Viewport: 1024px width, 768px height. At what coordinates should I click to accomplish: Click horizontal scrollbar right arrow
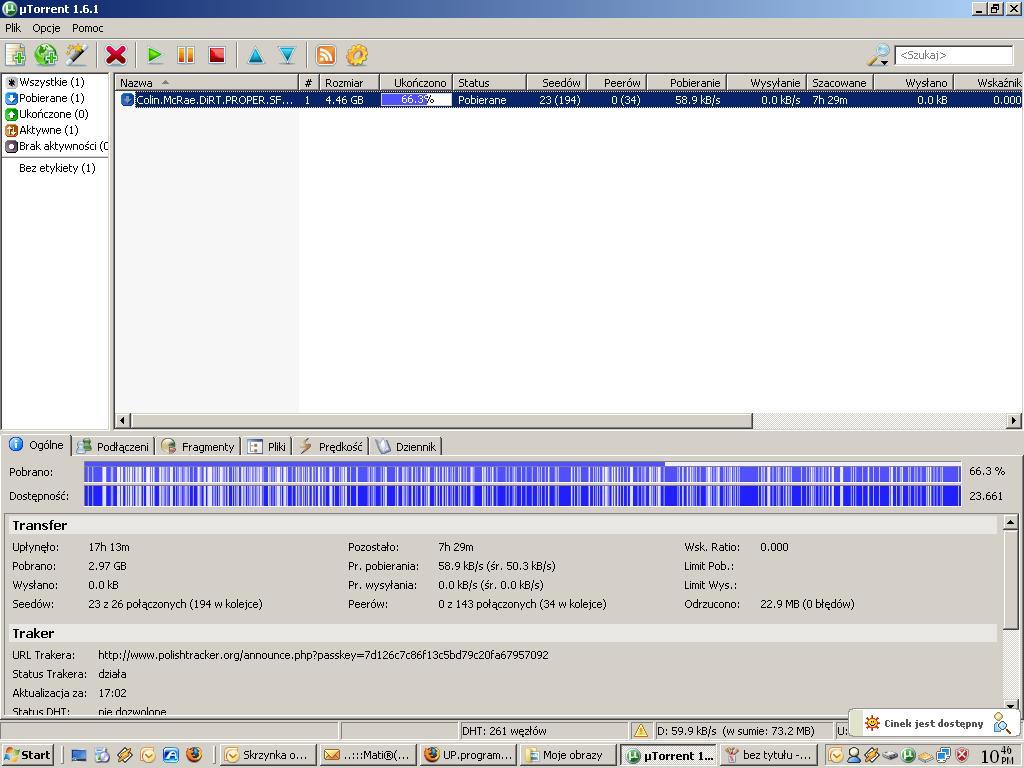[x=1014, y=421]
